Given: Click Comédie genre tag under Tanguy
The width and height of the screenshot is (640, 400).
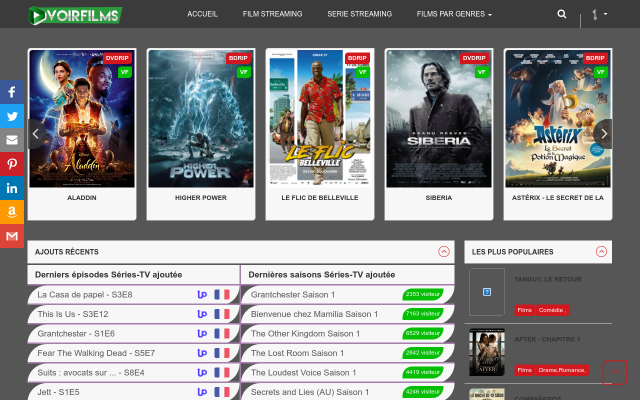Looking at the screenshot, I should [552, 310].
